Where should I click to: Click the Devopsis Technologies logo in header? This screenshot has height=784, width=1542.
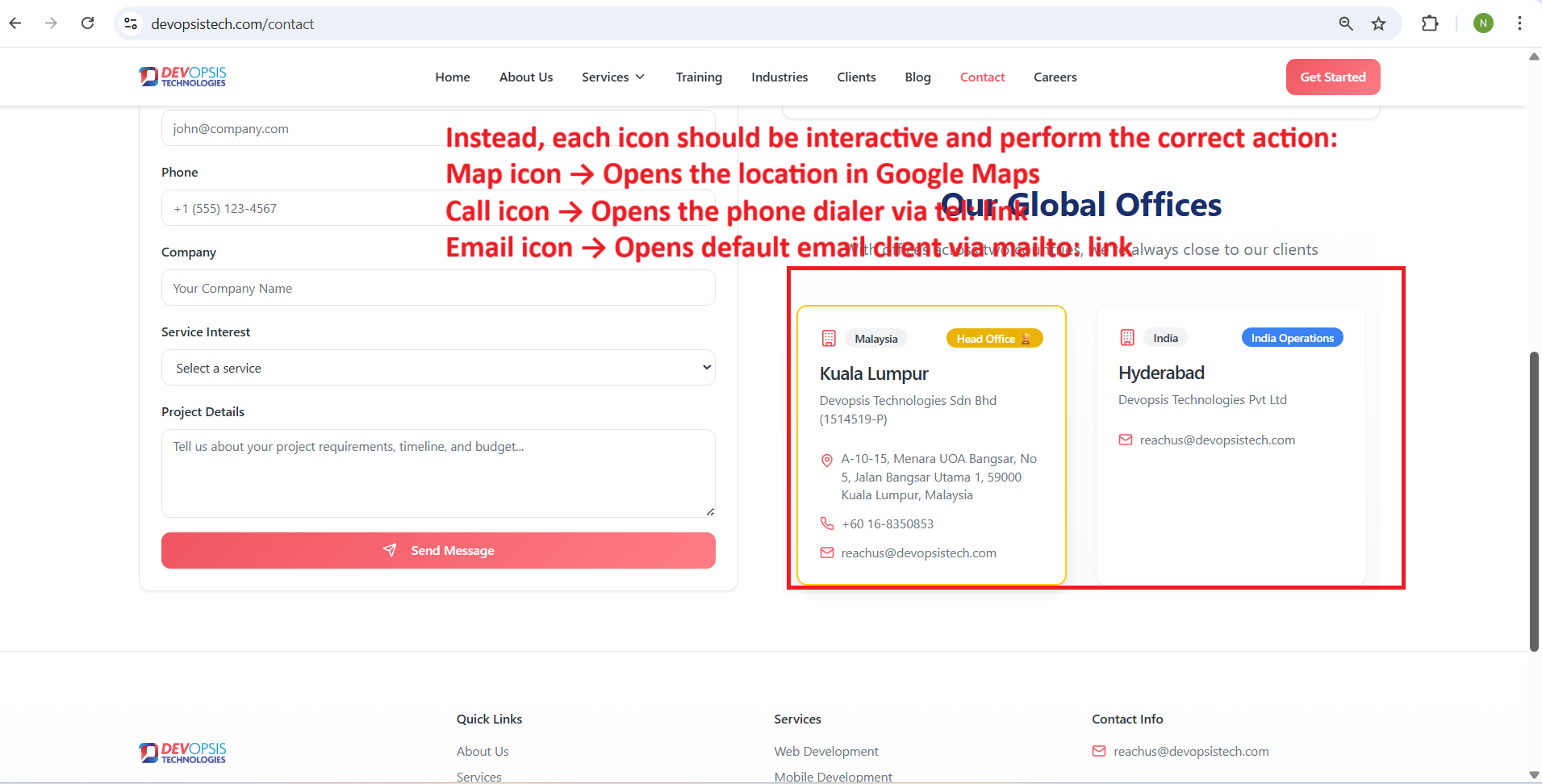[x=182, y=77]
